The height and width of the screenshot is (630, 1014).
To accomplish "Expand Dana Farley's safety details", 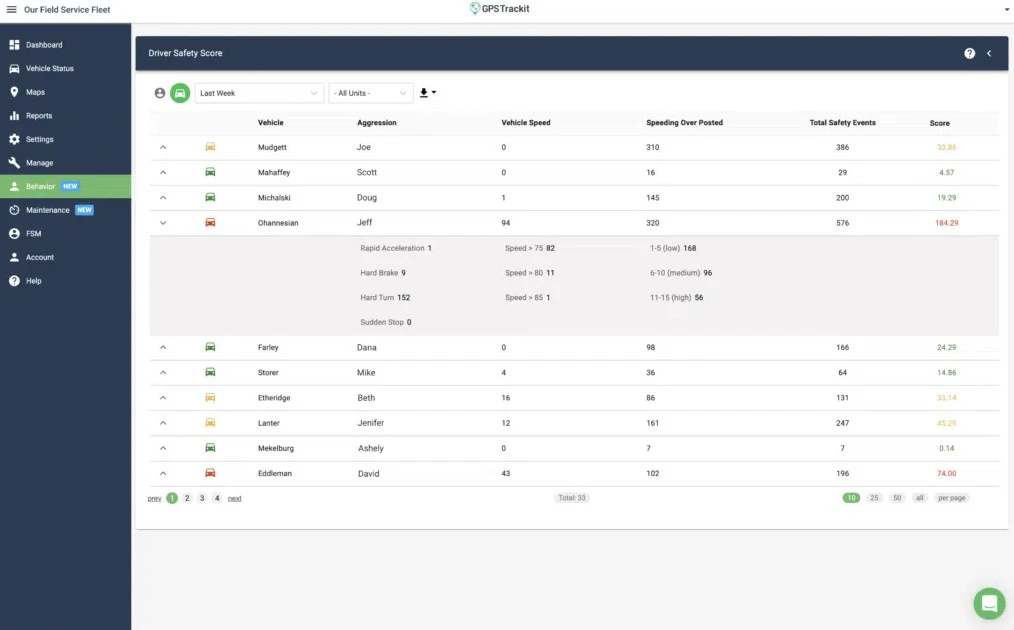I will [x=163, y=347].
